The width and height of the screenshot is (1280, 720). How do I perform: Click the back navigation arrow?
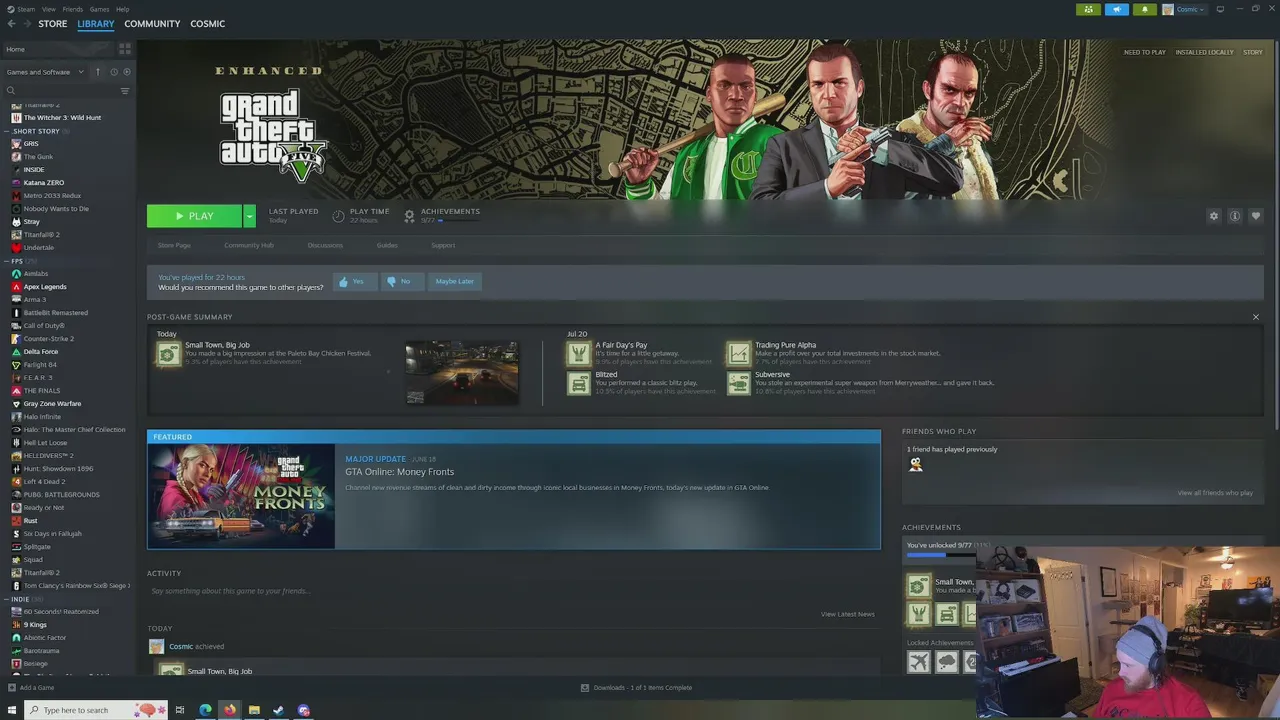pyautogui.click(x=11, y=24)
